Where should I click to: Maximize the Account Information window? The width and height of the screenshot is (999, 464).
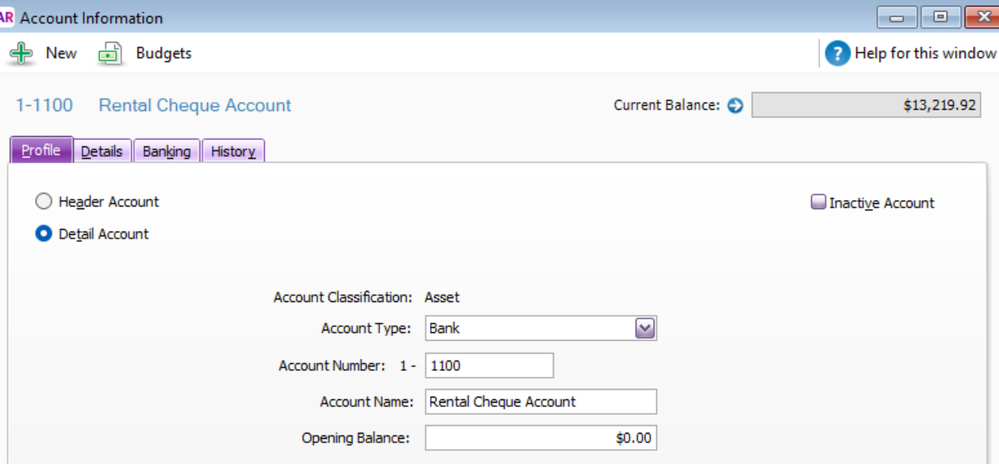click(940, 17)
